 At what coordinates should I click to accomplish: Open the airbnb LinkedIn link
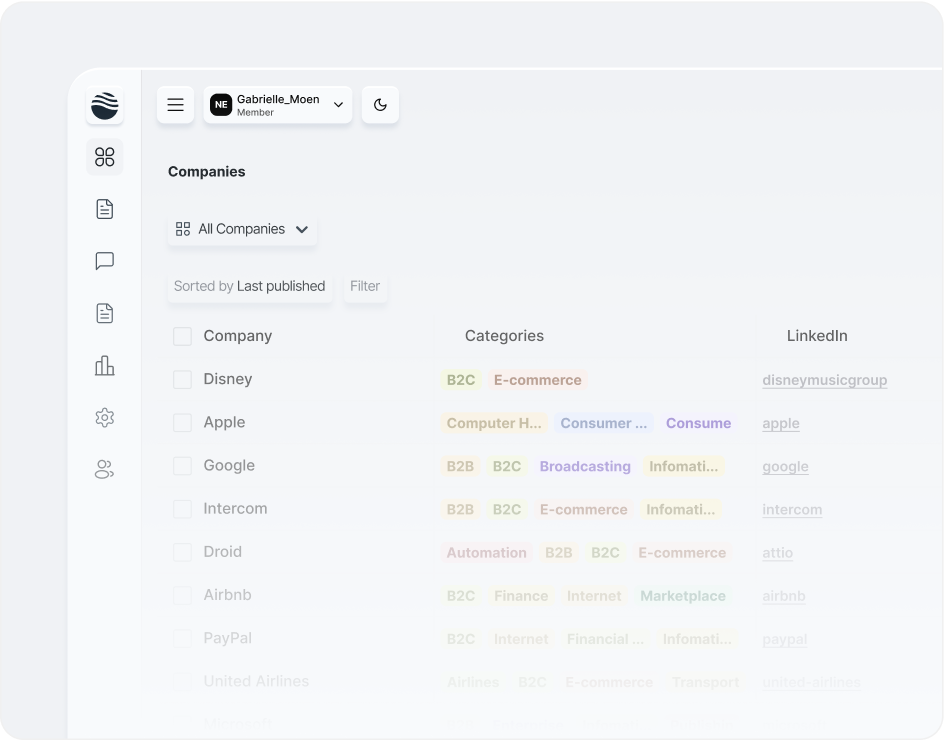(x=783, y=596)
